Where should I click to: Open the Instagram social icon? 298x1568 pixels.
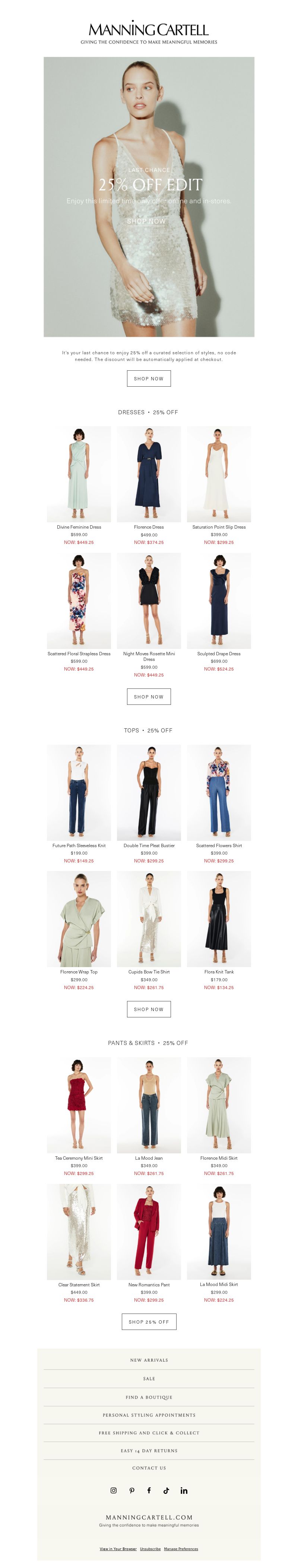click(x=113, y=1490)
